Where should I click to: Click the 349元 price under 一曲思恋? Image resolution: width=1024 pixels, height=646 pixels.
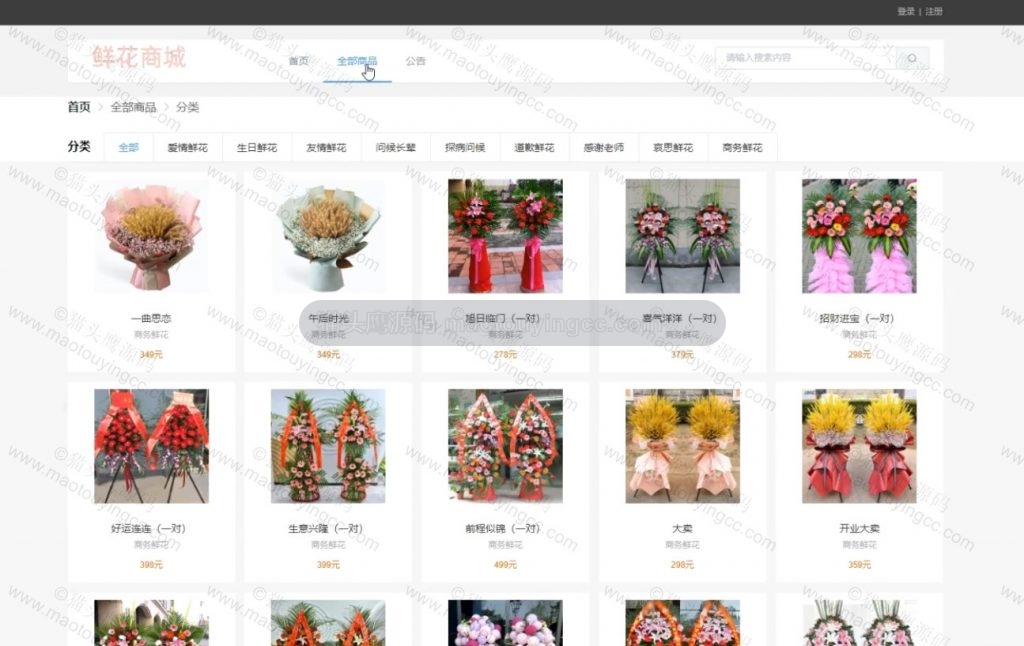(151, 355)
